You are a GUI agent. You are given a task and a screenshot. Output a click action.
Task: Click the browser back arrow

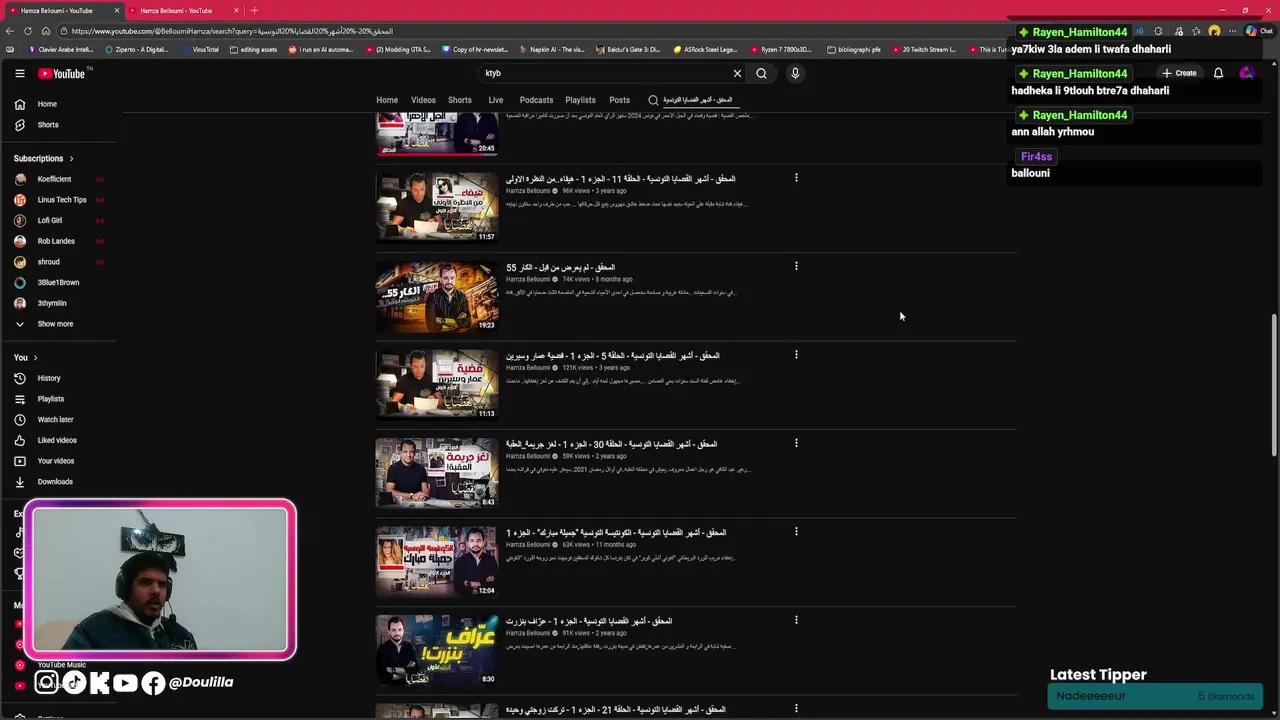[x=11, y=31]
